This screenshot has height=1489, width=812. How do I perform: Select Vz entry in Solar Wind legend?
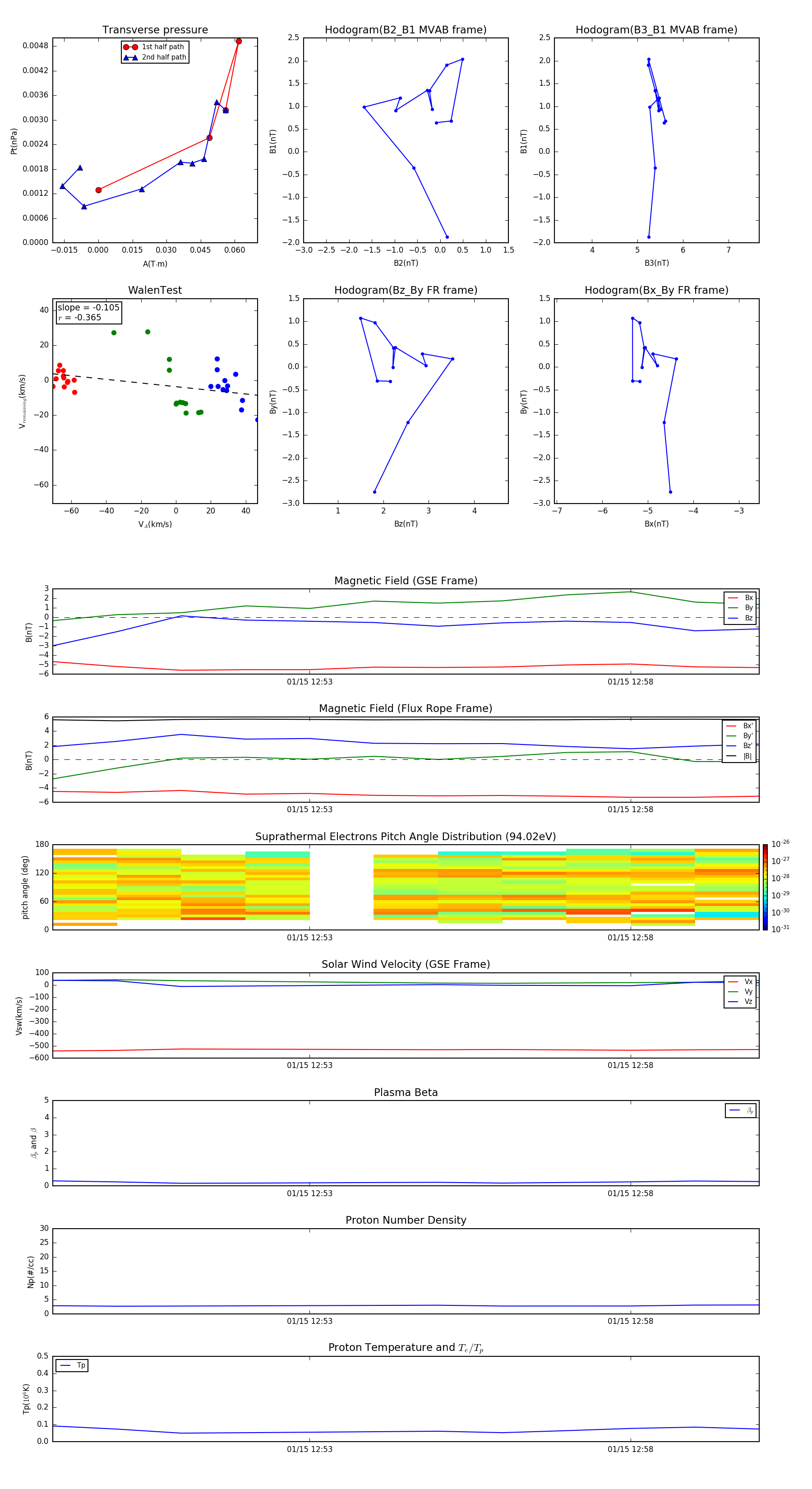pos(740,1001)
